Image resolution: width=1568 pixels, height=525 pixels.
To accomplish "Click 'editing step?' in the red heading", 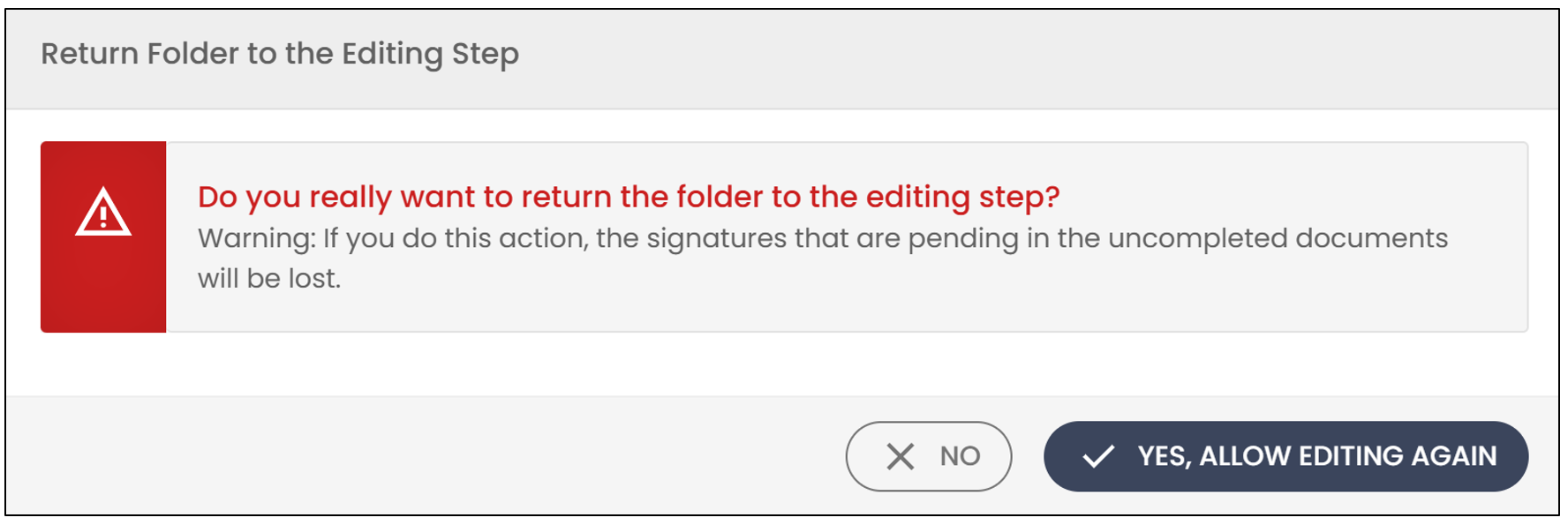I will tap(962, 197).
